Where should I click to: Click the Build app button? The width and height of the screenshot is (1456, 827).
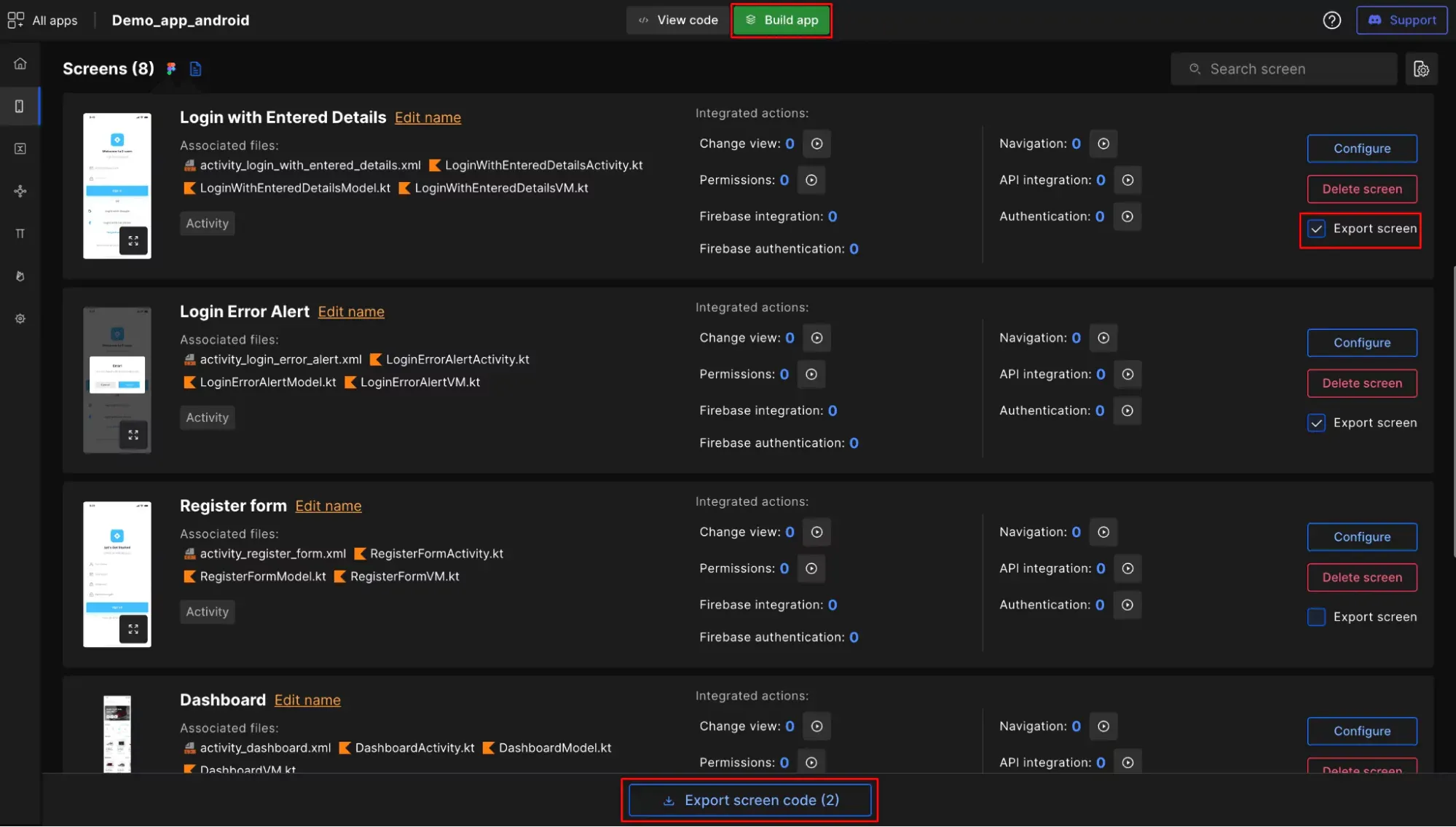click(782, 20)
